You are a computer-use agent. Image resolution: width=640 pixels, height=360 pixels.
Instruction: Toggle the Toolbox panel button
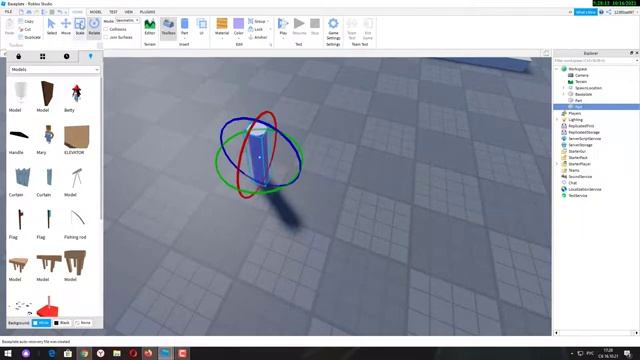click(168, 27)
